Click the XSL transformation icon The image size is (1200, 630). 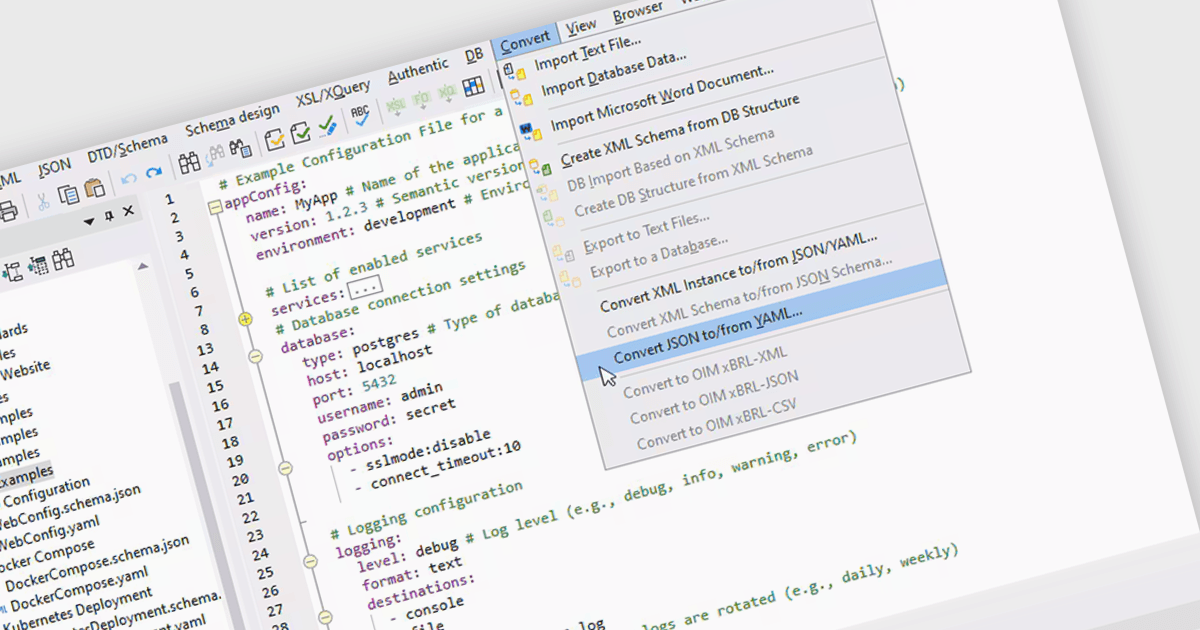click(x=395, y=106)
